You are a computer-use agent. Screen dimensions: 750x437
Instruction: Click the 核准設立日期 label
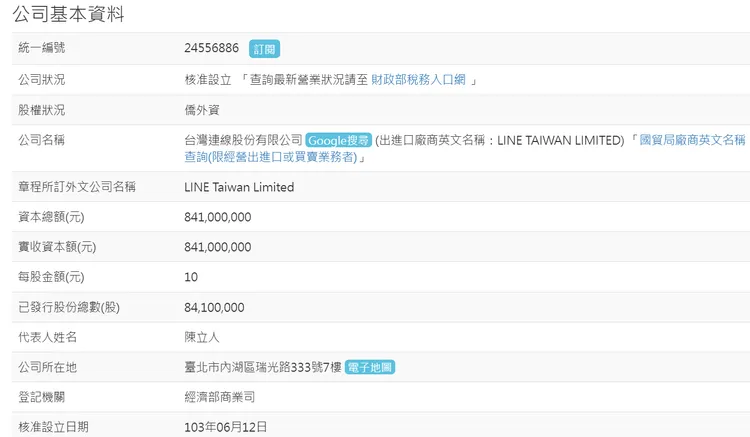pos(54,427)
